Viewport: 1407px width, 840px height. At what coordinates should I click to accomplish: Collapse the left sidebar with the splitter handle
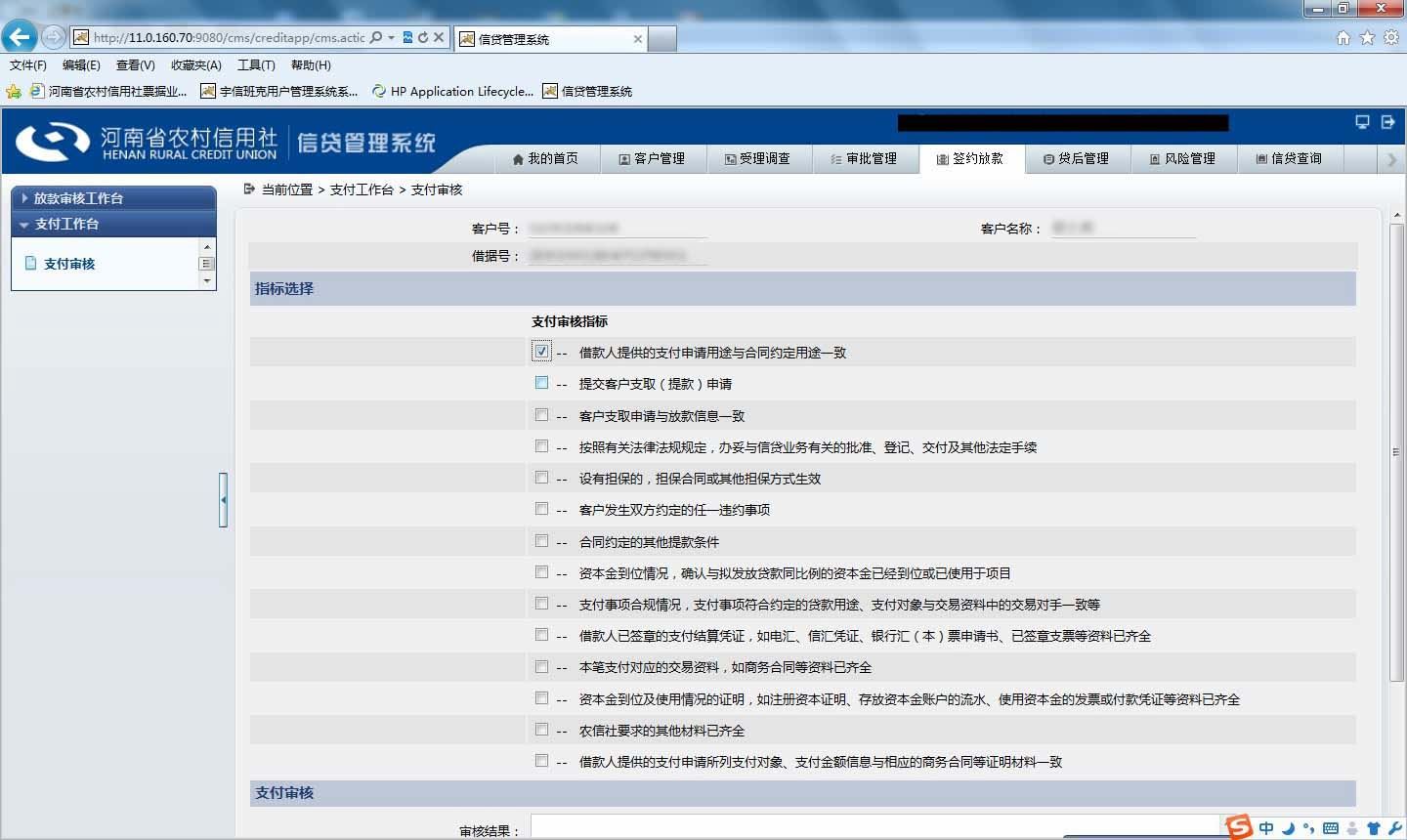point(223,499)
